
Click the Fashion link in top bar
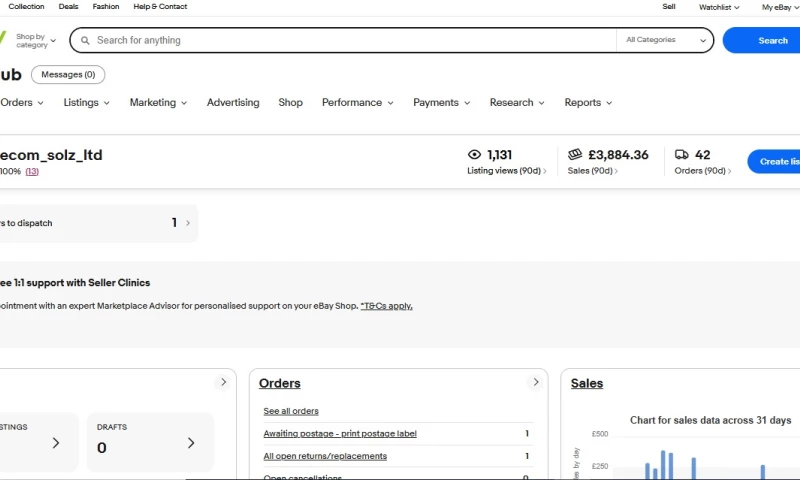click(106, 7)
